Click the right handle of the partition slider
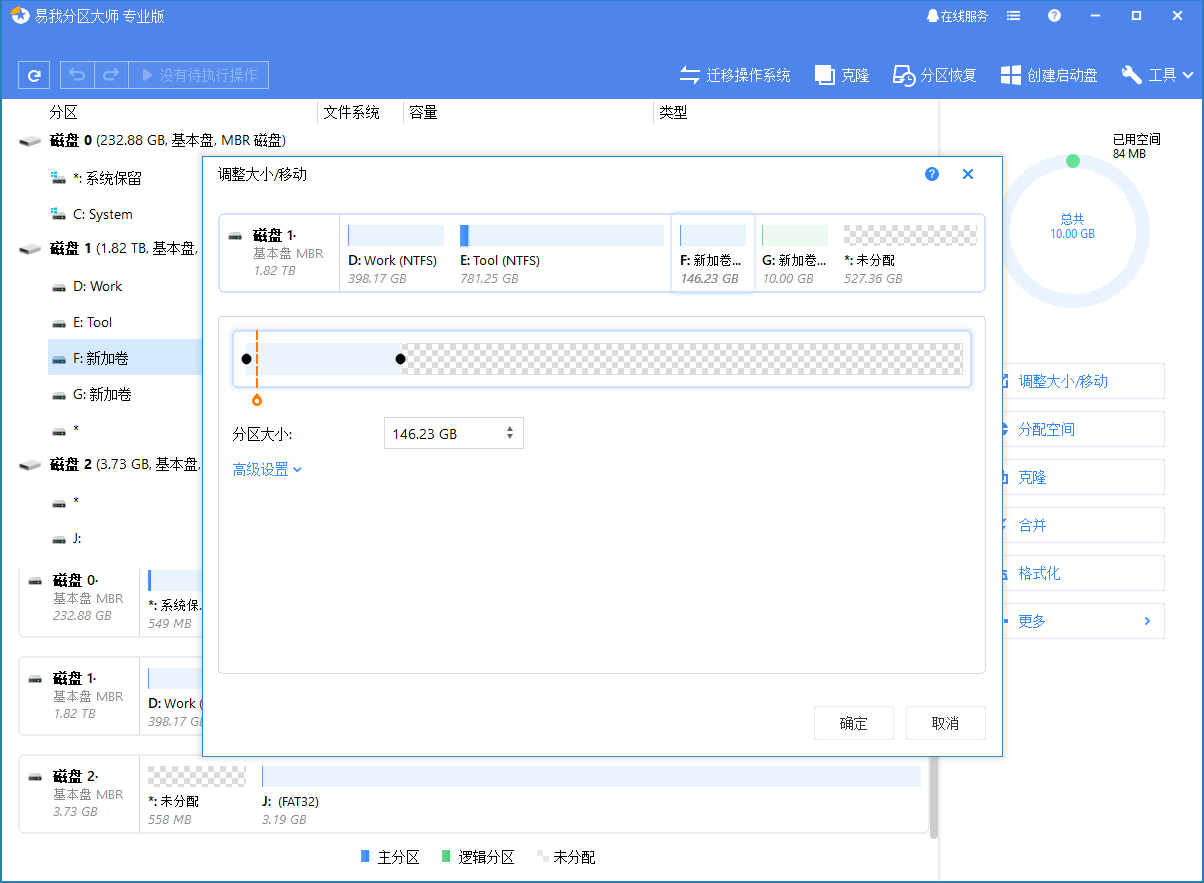The width and height of the screenshot is (1204, 883). tap(400, 359)
